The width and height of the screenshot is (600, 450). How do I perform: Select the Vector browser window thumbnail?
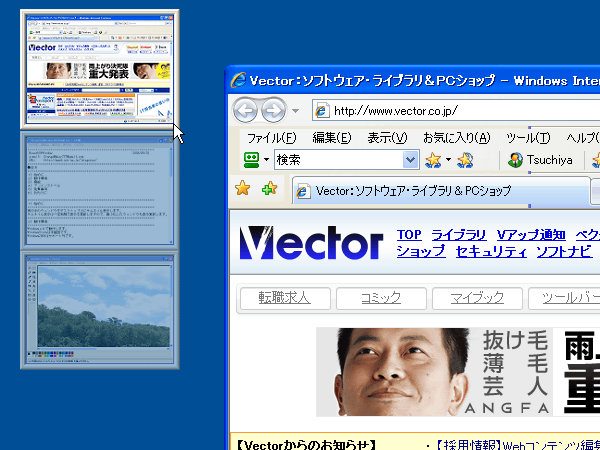click(99, 69)
